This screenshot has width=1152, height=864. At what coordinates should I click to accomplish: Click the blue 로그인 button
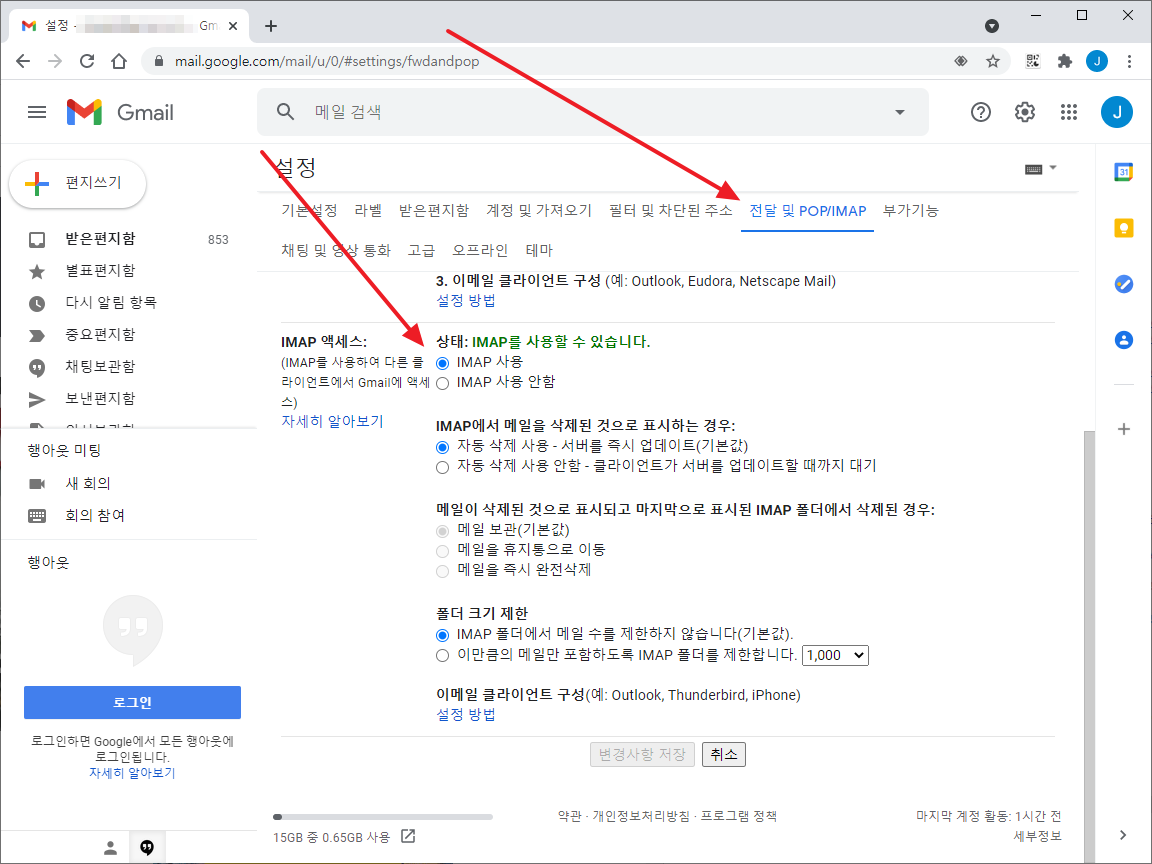(x=132, y=702)
